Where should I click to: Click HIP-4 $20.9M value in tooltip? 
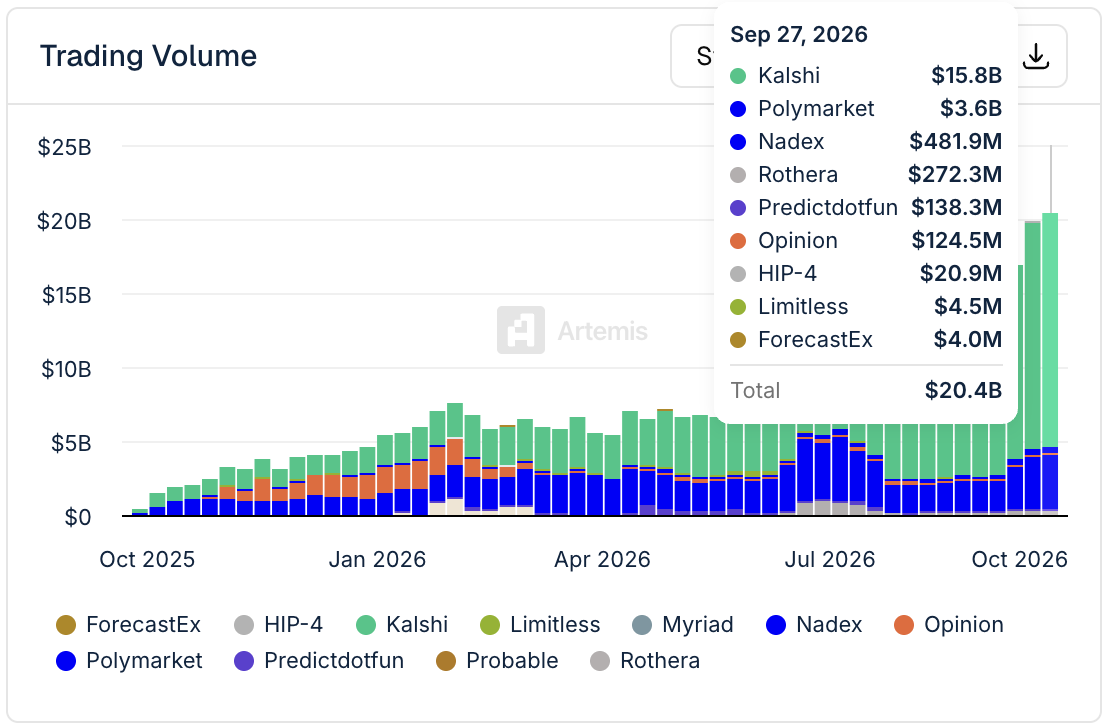pyautogui.click(x=960, y=273)
